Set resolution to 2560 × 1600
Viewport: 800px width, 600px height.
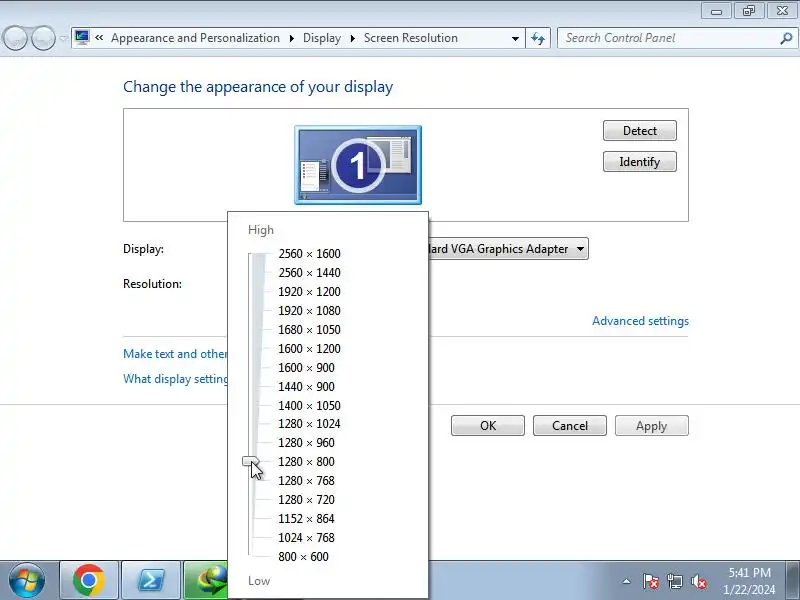pyautogui.click(x=309, y=254)
